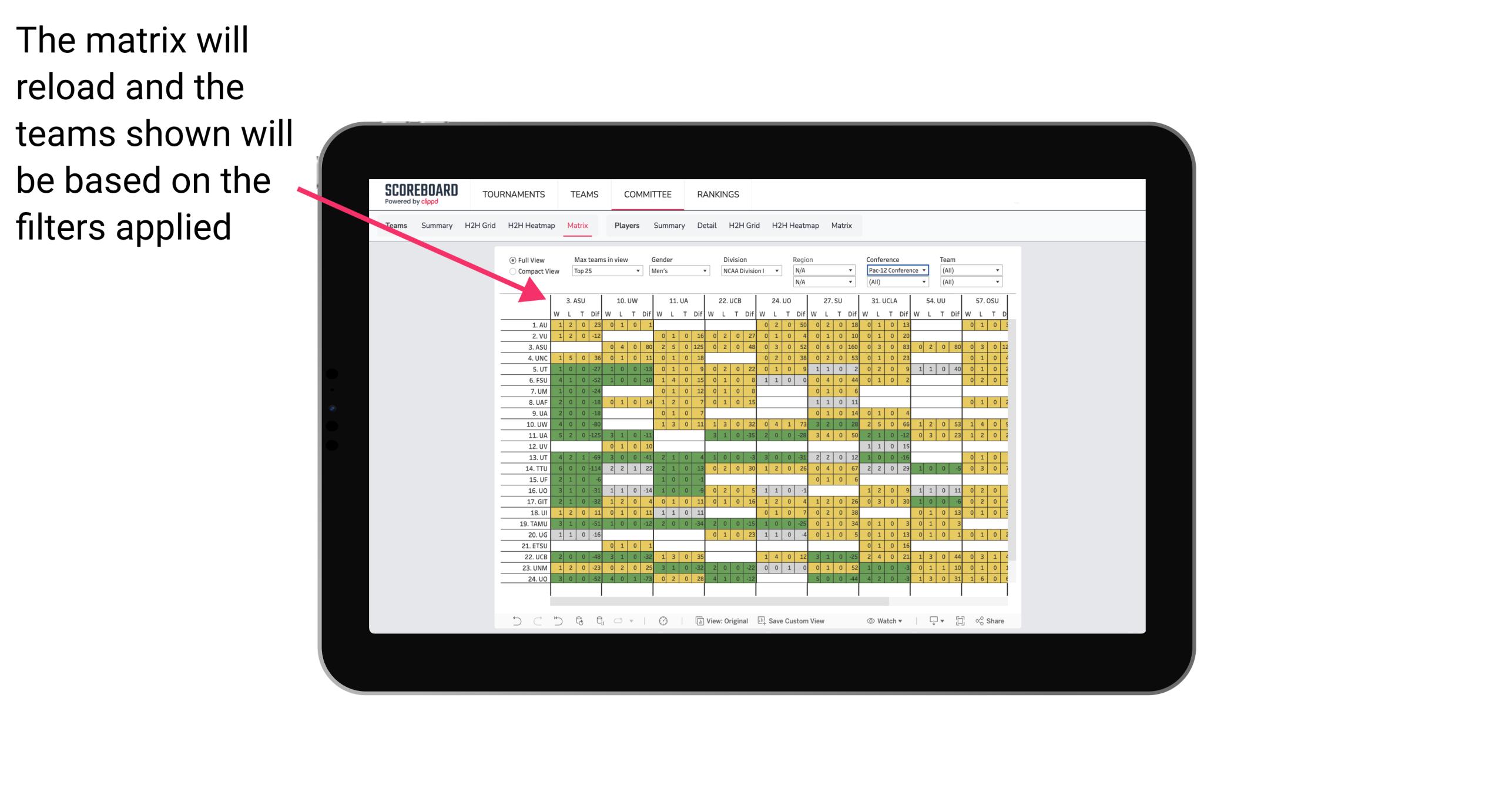Viewport: 1509px width, 812px height.
Task: Open the TOURNAMENTS menu item
Action: point(516,194)
